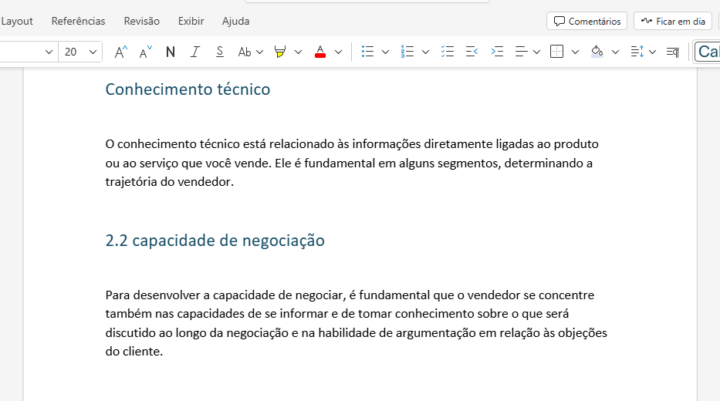Toggle italic formatting

click(x=194, y=51)
